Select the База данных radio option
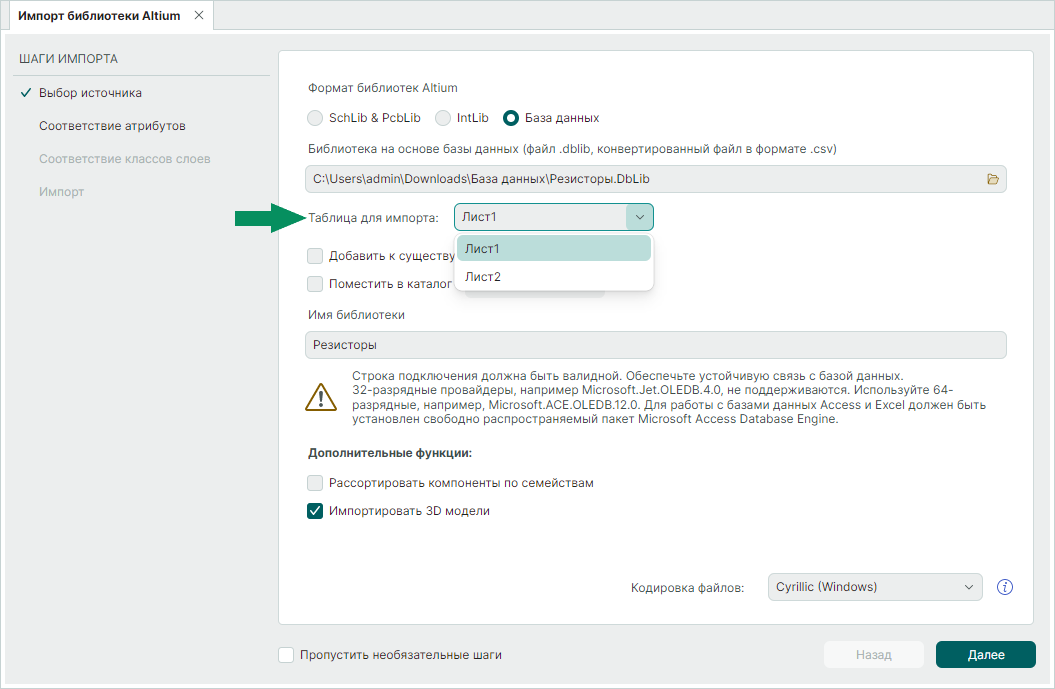This screenshot has width=1055, height=689. pyautogui.click(x=511, y=118)
